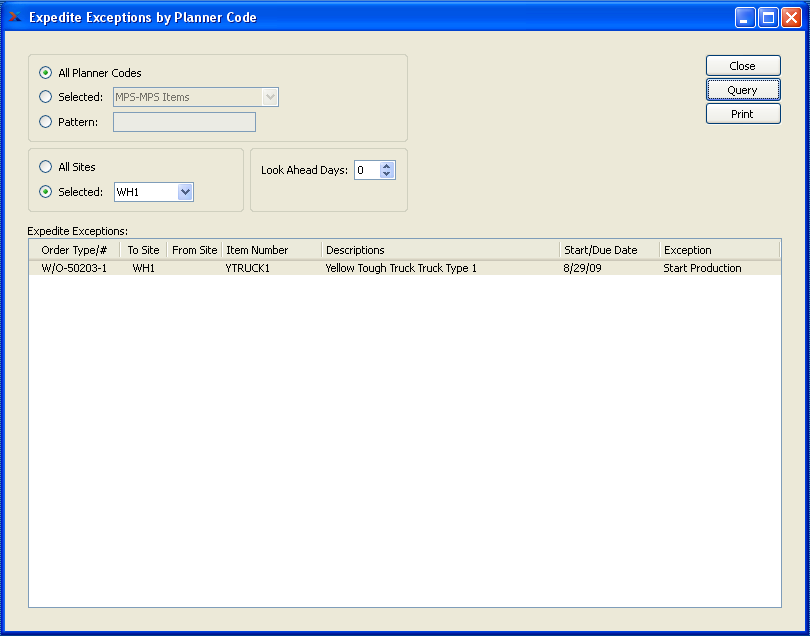Viewport: 810px width, 636px height.
Task: Sort by Exception column header
Action: 720,250
